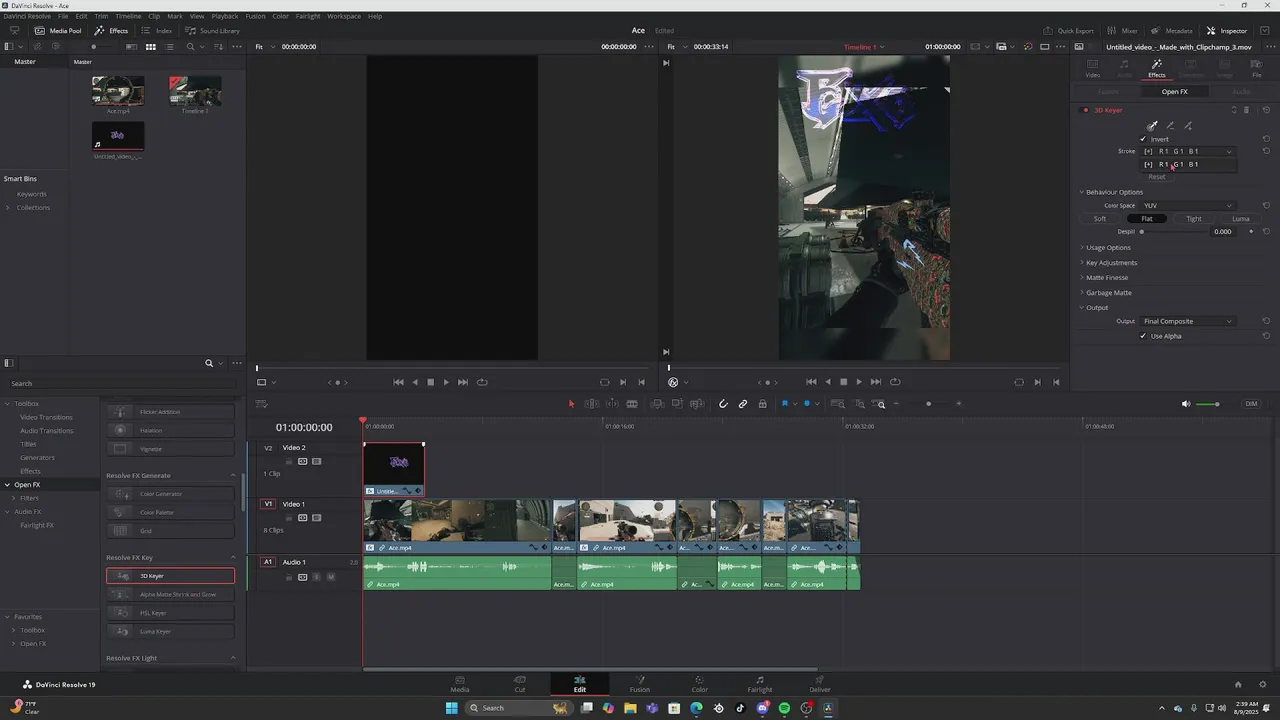Screen dimensions: 1280x720
Task: Open the Playback menu
Action: coord(225,16)
